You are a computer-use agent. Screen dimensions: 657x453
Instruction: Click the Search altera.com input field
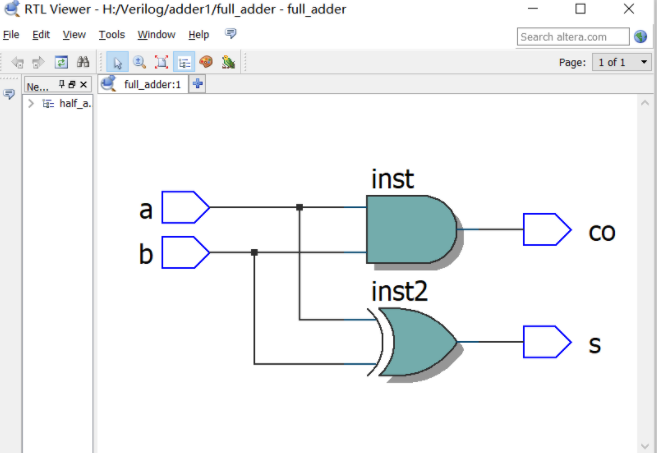(573, 37)
